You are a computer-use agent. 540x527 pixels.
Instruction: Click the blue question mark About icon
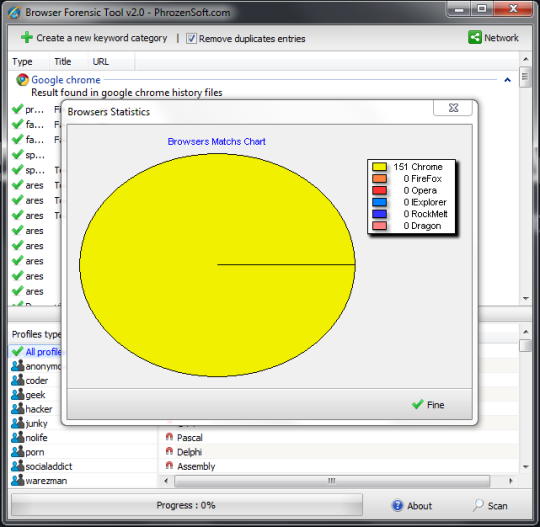click(397, 505)
